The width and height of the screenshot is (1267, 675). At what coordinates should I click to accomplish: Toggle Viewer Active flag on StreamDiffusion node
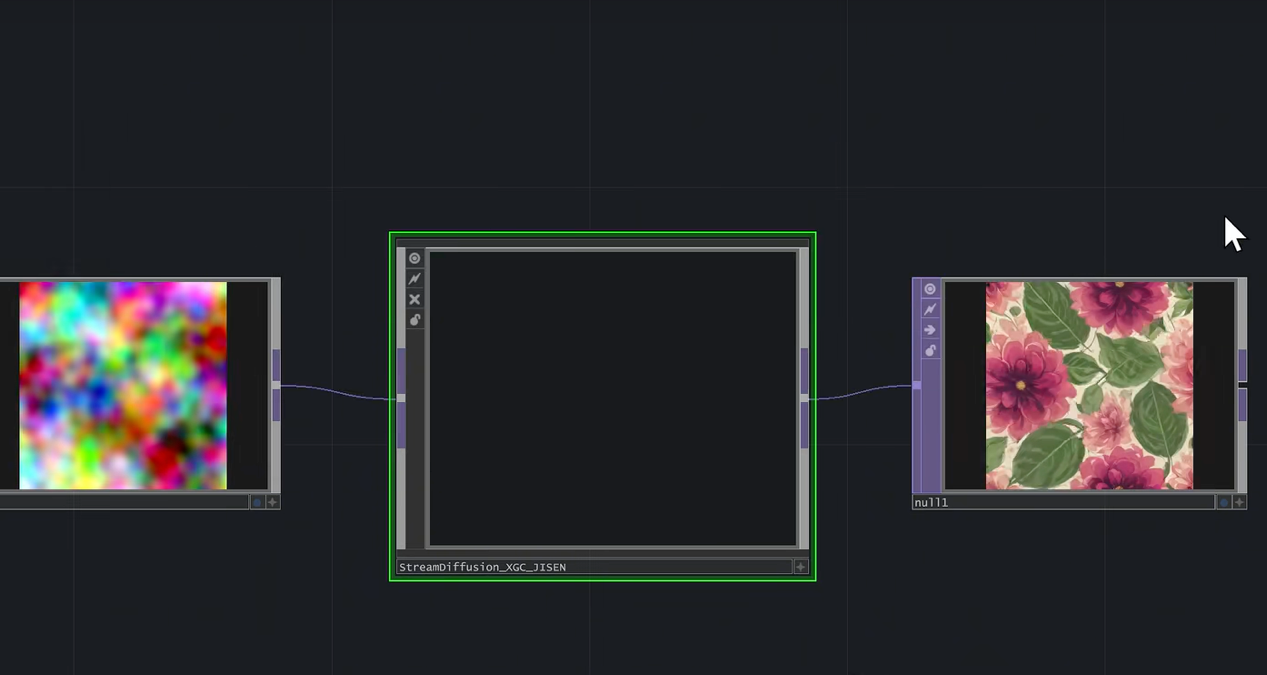pos(414,259)
